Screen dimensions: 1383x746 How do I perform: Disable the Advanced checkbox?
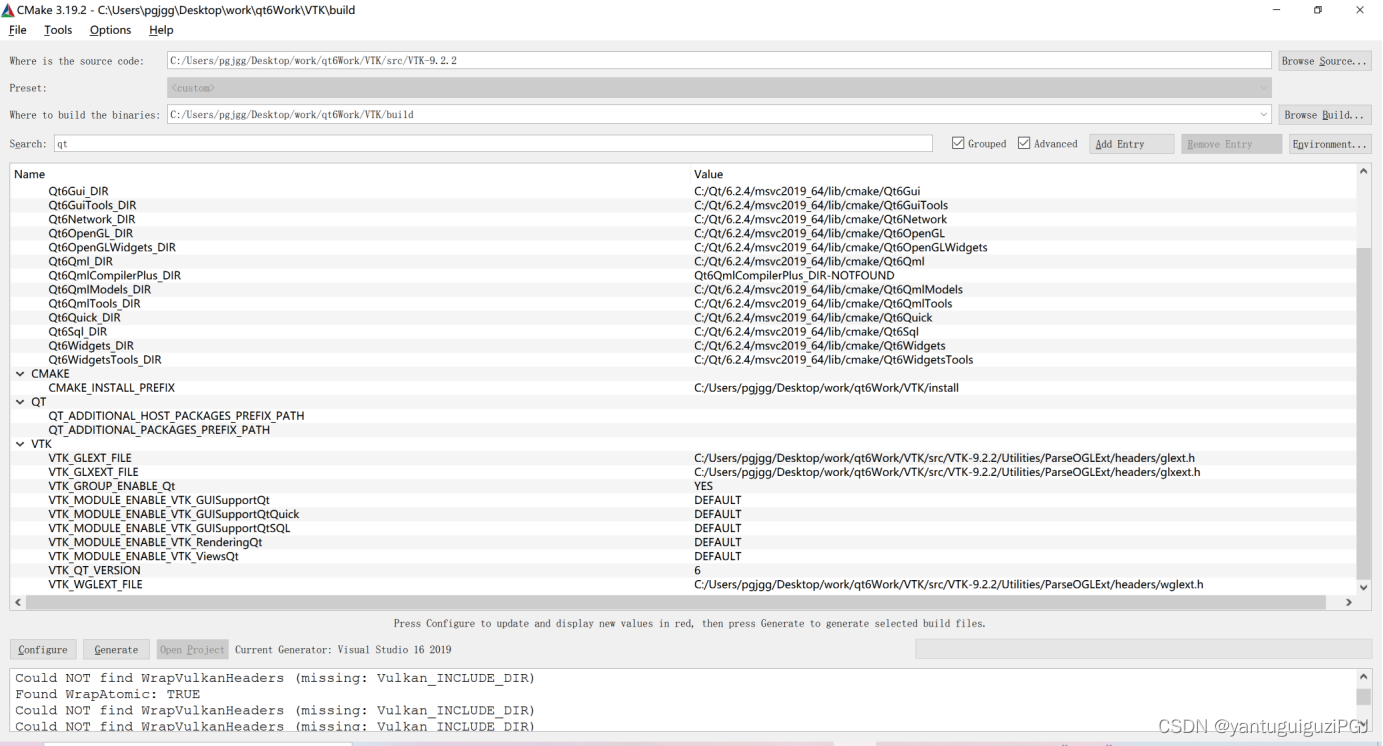[x=1024, y=143]
